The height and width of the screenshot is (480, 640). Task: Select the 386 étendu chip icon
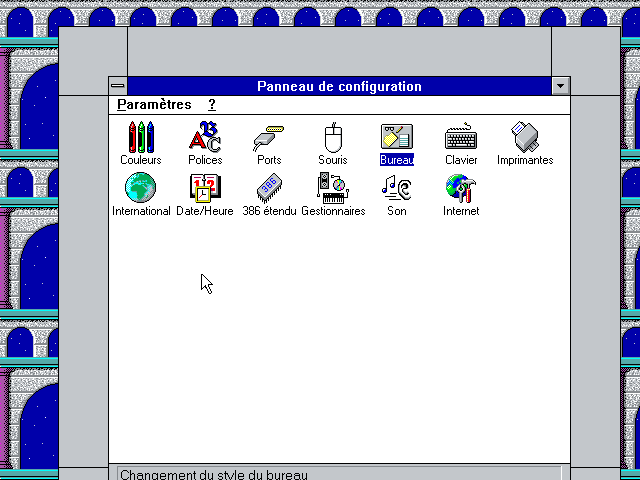click(268, 188)
